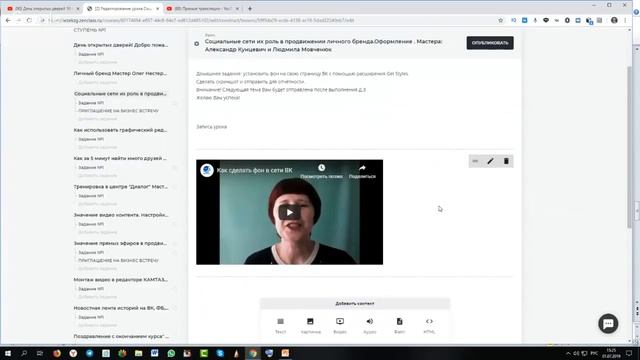The width and height of the screenshot is (640, 360).
Task: Add a Text content block
Action: click(x=280, y=326)
